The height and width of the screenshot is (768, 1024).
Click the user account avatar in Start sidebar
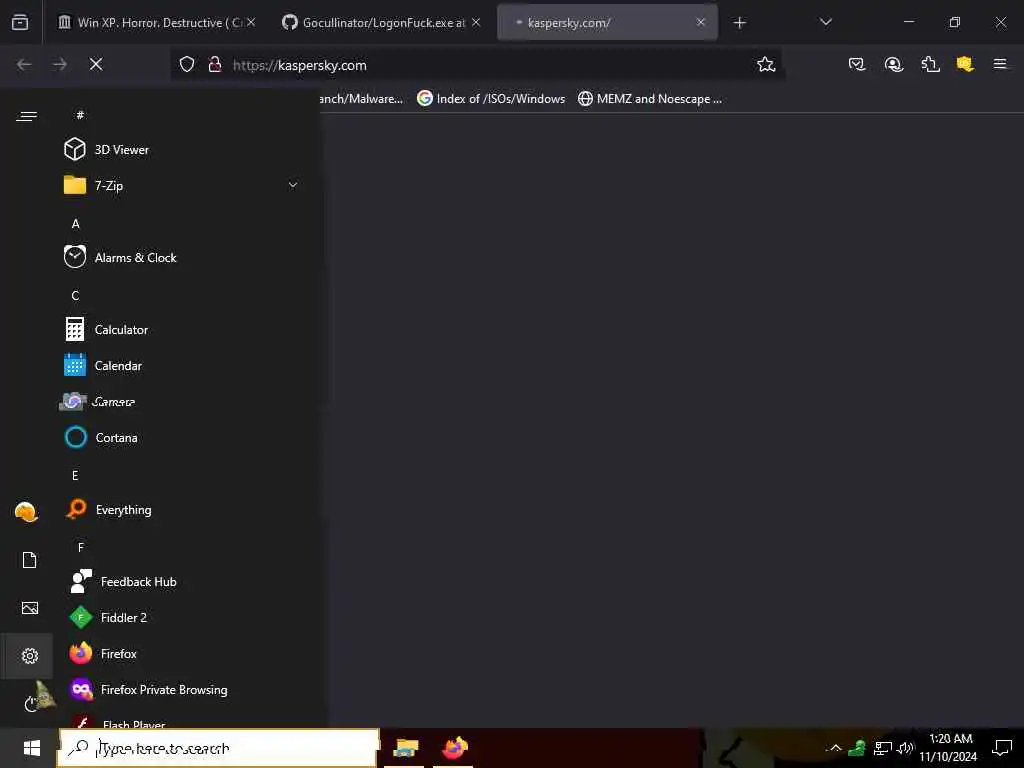click(x=26, y=512)
